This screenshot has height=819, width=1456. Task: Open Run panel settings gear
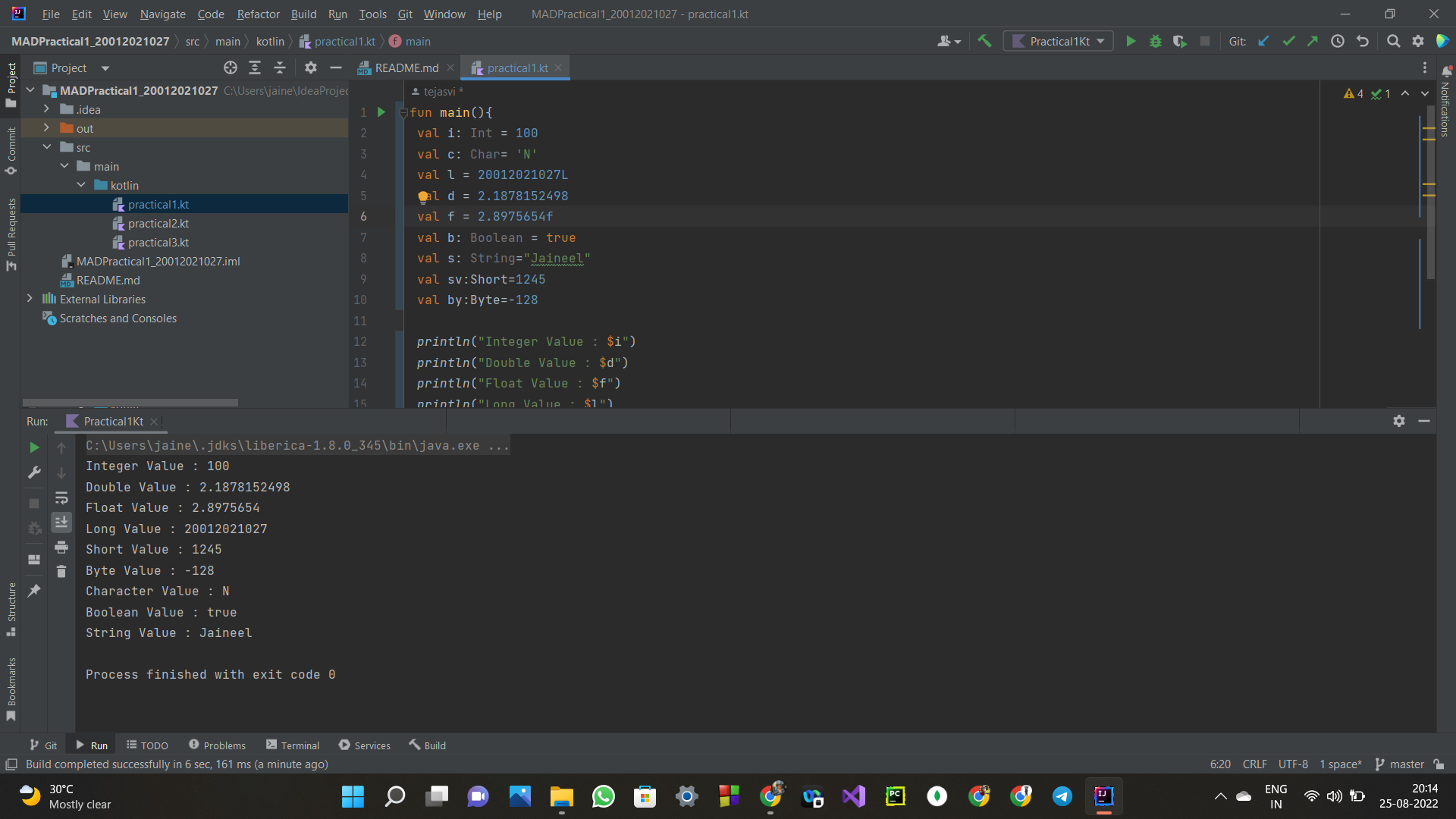(x=1399, y=421)
